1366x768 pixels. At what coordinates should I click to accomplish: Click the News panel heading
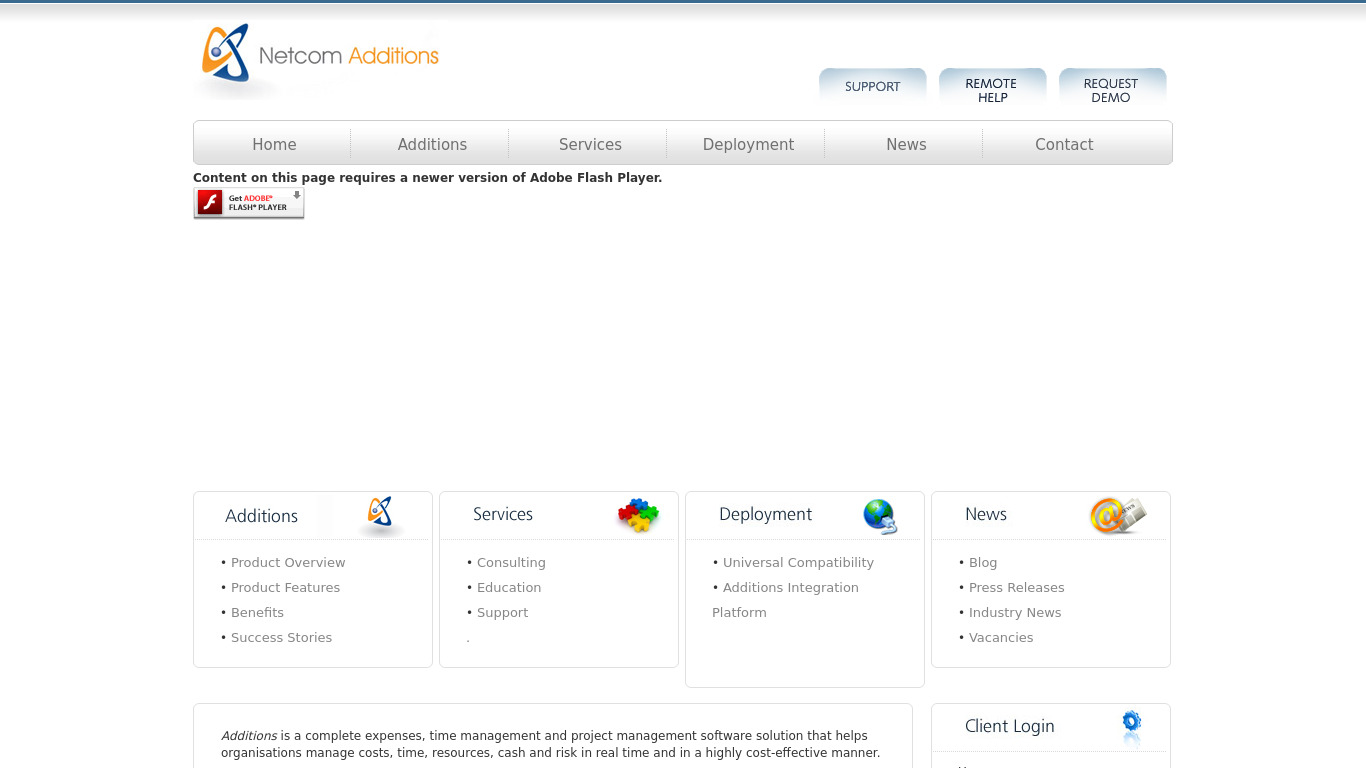pyautogui.click(x=986, y=514)
